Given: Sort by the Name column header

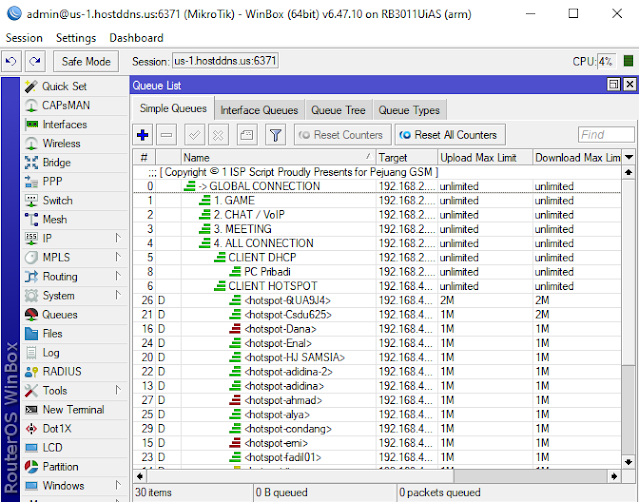Looking at the screenshot, I should [x=278, y=157].
